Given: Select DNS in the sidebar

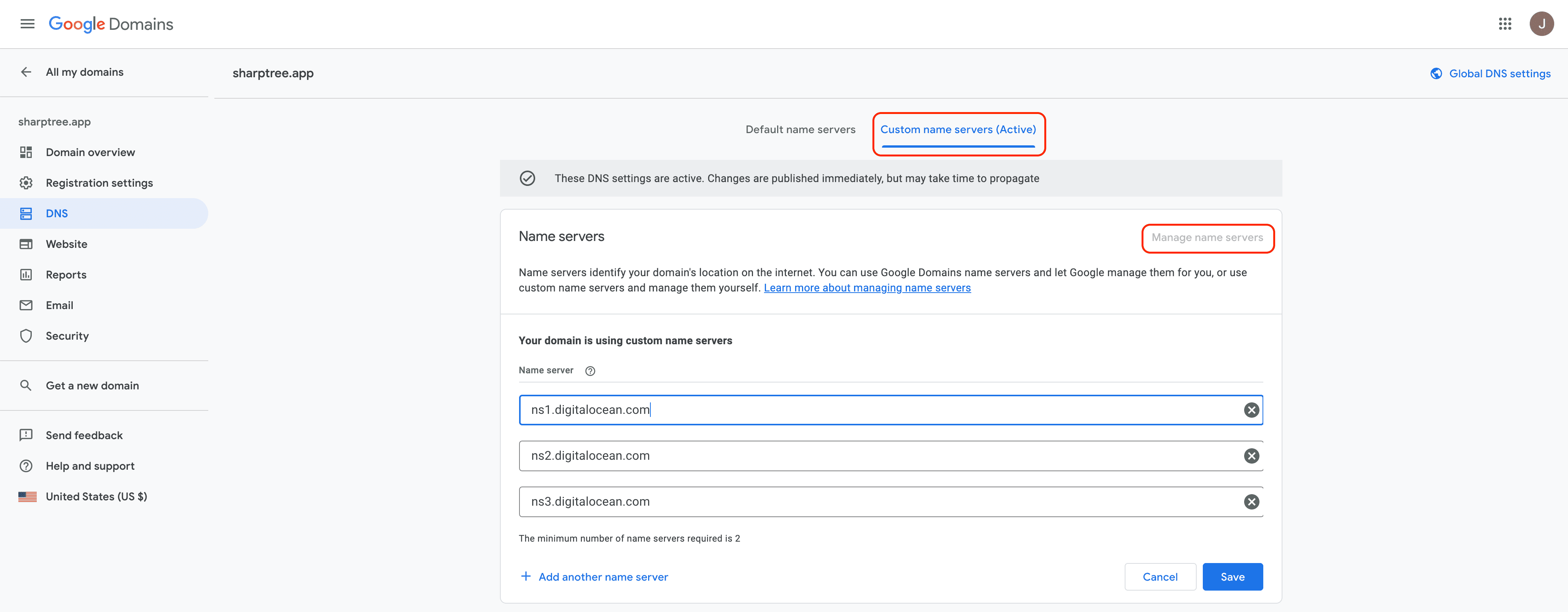Looking at the screenshot, I should coord(104,213).
